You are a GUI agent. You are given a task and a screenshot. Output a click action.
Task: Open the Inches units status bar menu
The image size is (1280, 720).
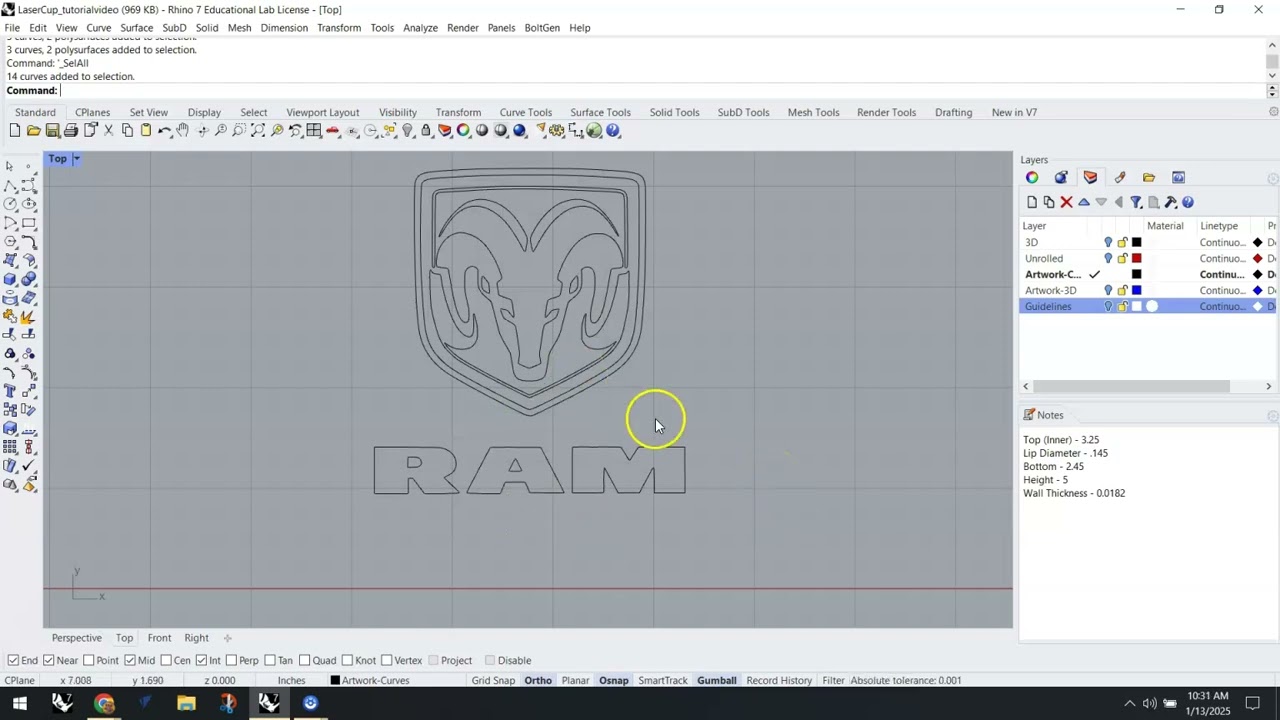click(x=291, y=680)
